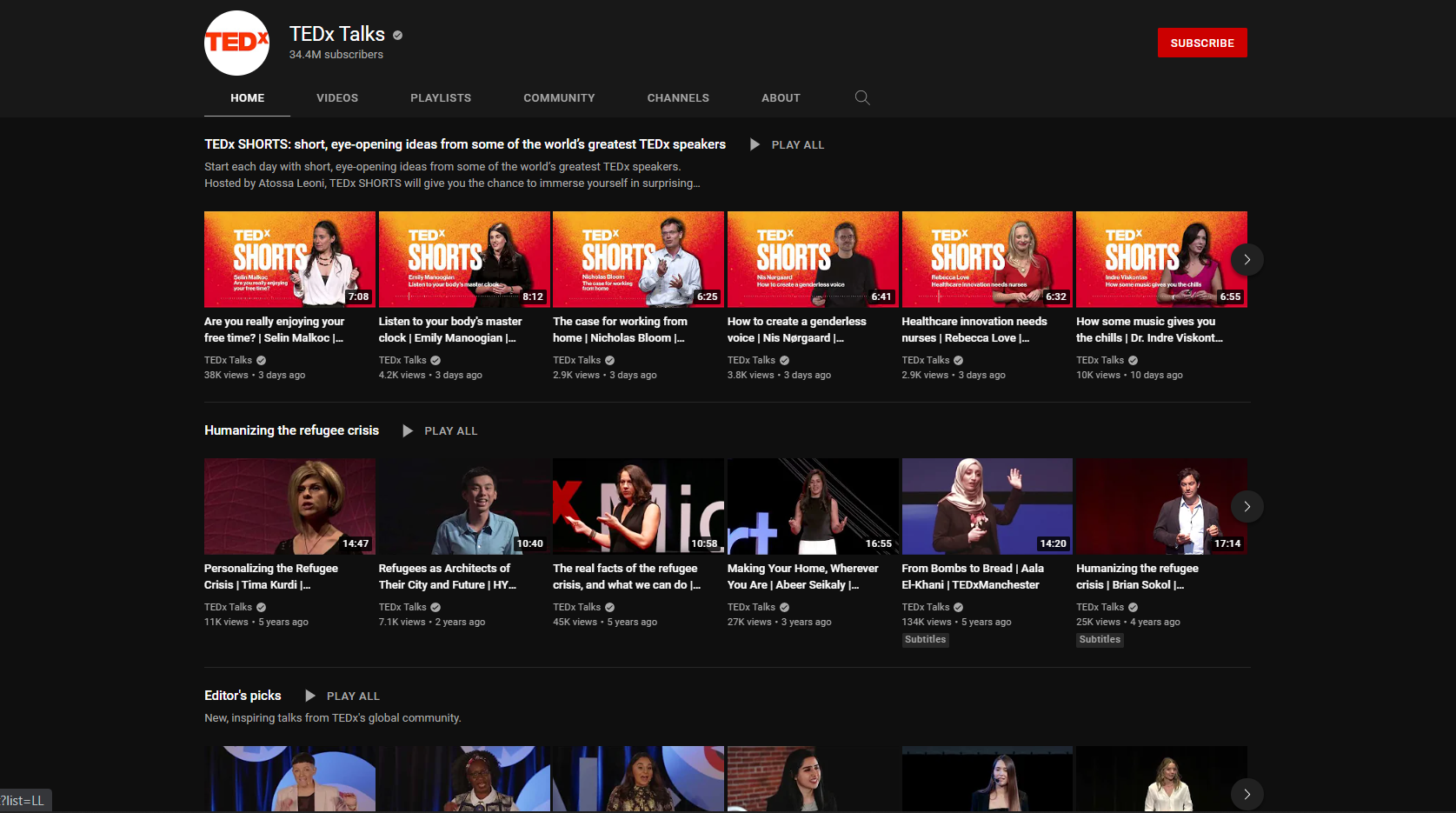The height and width of the screenshot is (813, 1456).
Task: Switch to the HOME tab
Action: point(247,97)
